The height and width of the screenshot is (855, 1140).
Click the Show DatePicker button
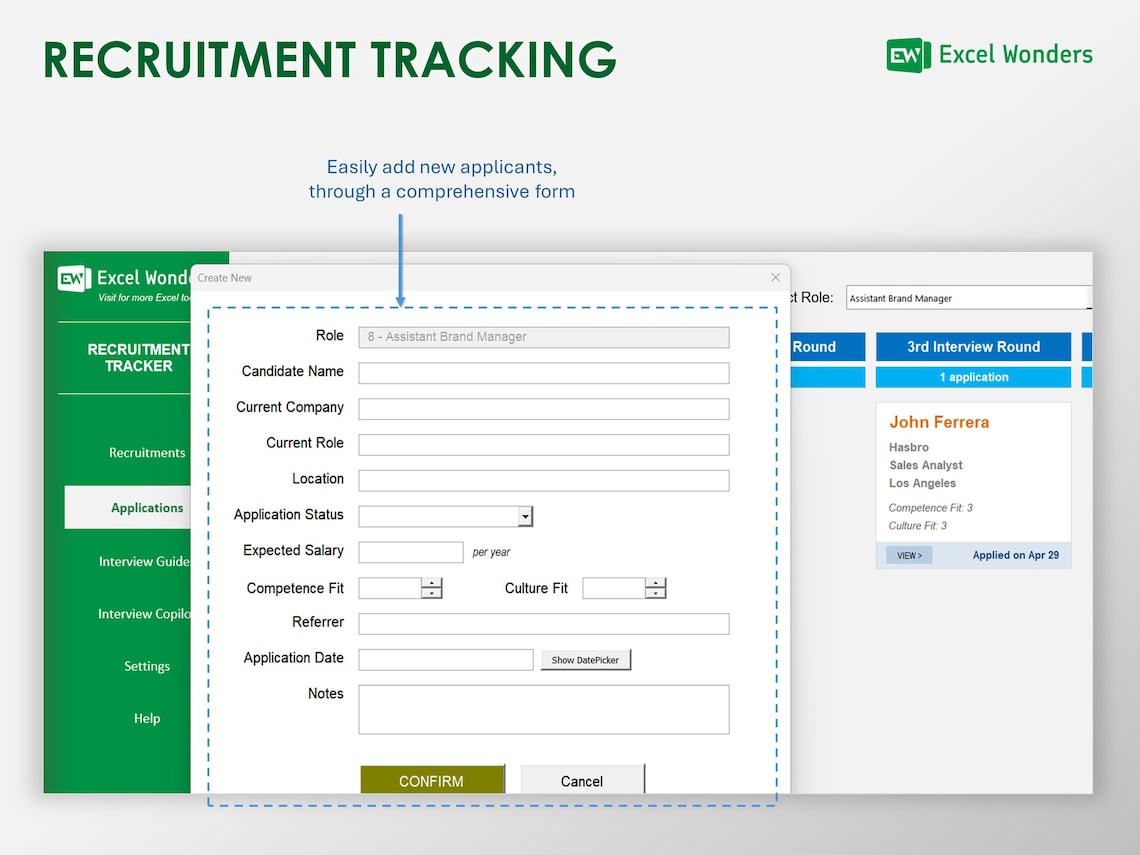click(585, 659)
